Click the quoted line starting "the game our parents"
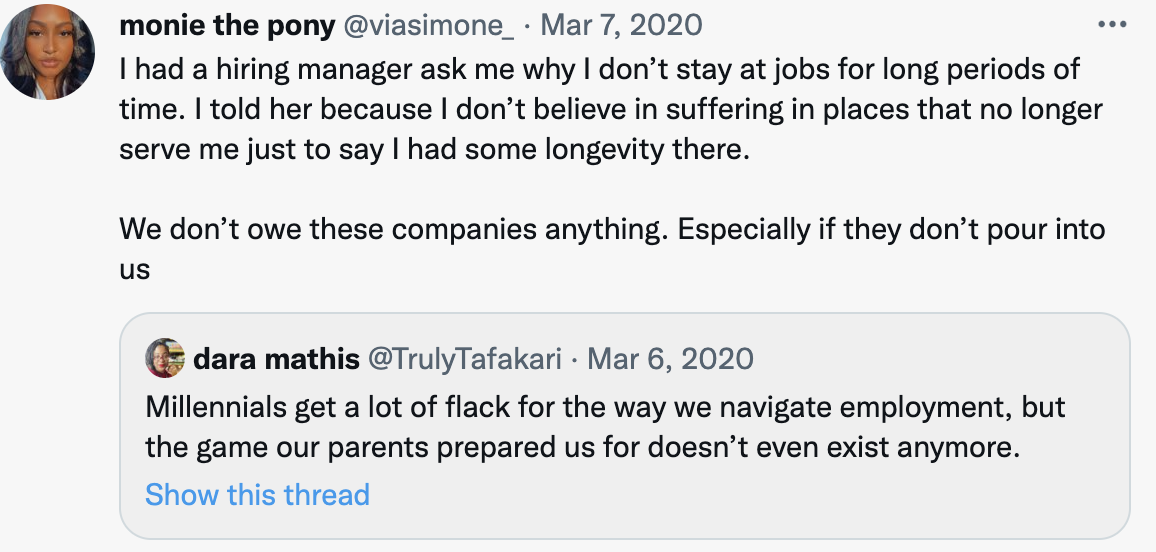 coord(581,447)
